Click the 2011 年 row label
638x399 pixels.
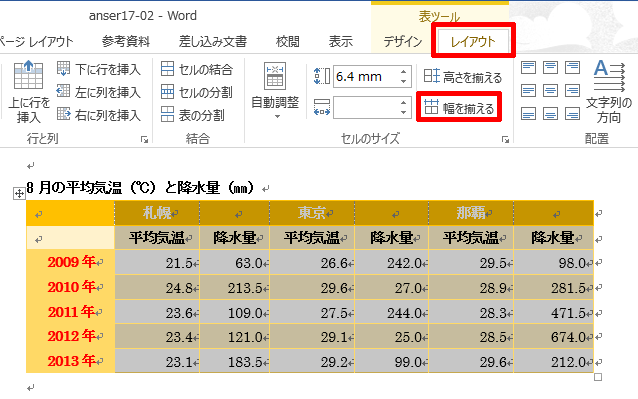71,312
